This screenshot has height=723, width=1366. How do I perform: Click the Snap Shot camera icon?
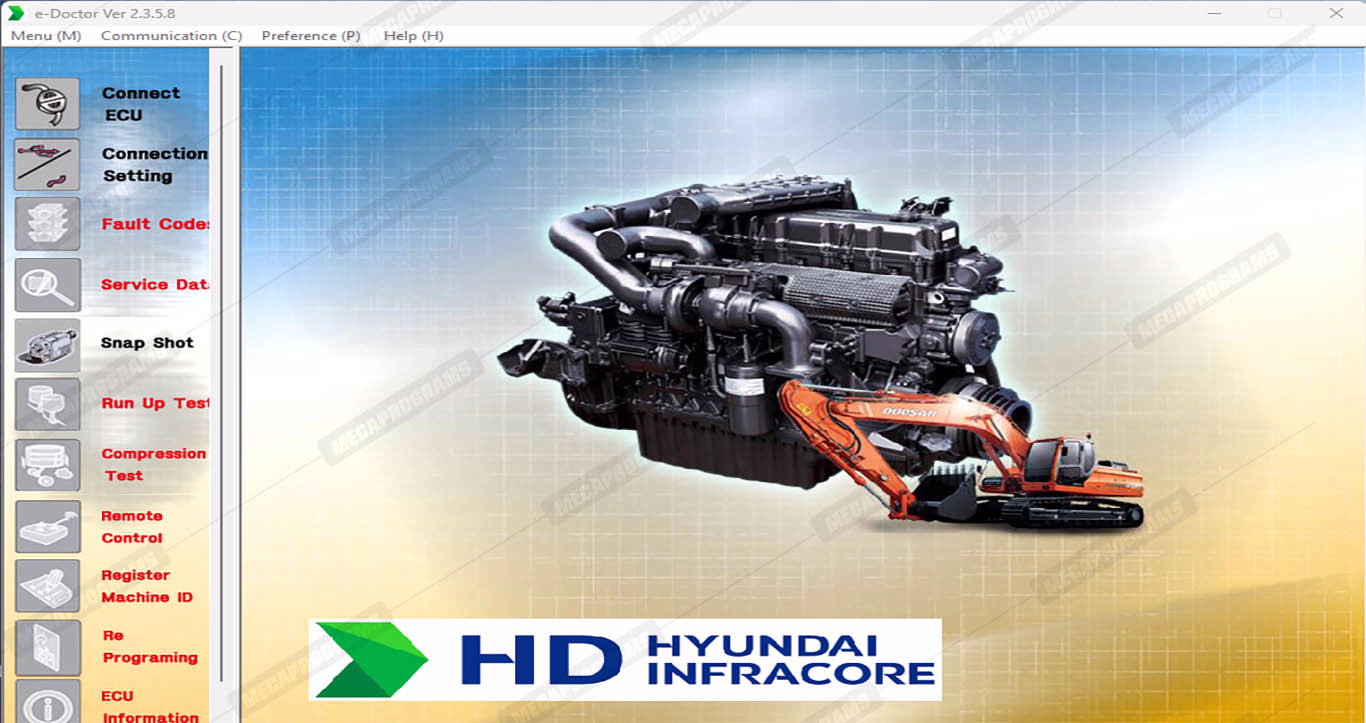[x=47, y=344]
